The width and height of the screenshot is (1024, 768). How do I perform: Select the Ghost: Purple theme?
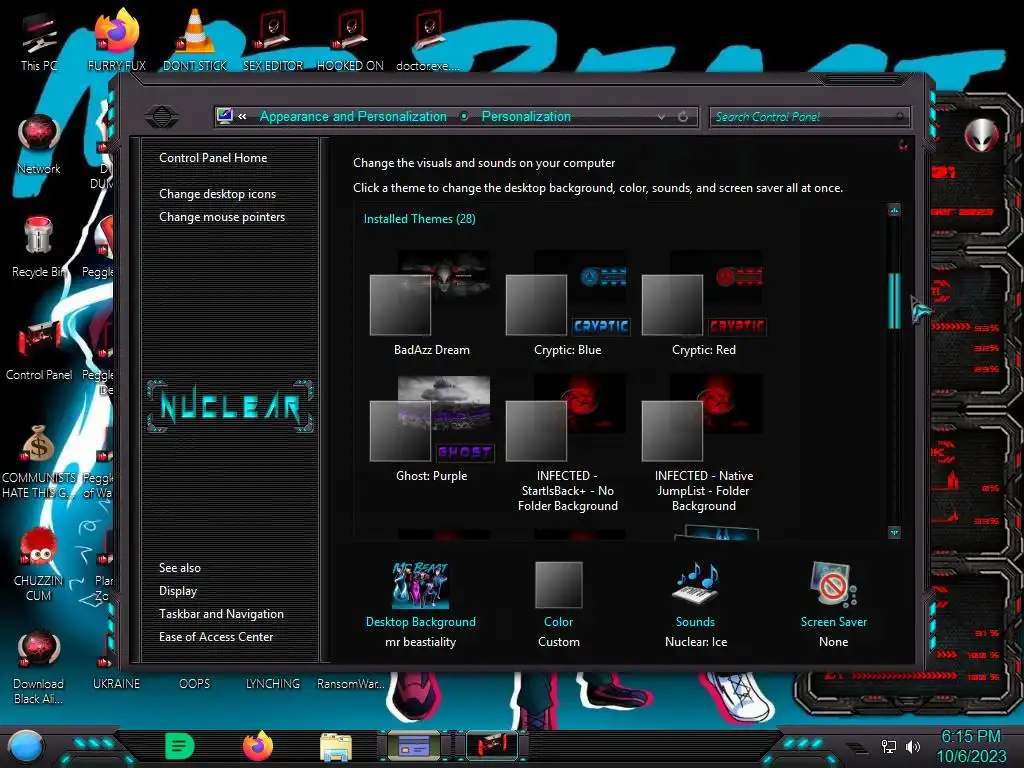pyautogui.click(x=431, y=429)
